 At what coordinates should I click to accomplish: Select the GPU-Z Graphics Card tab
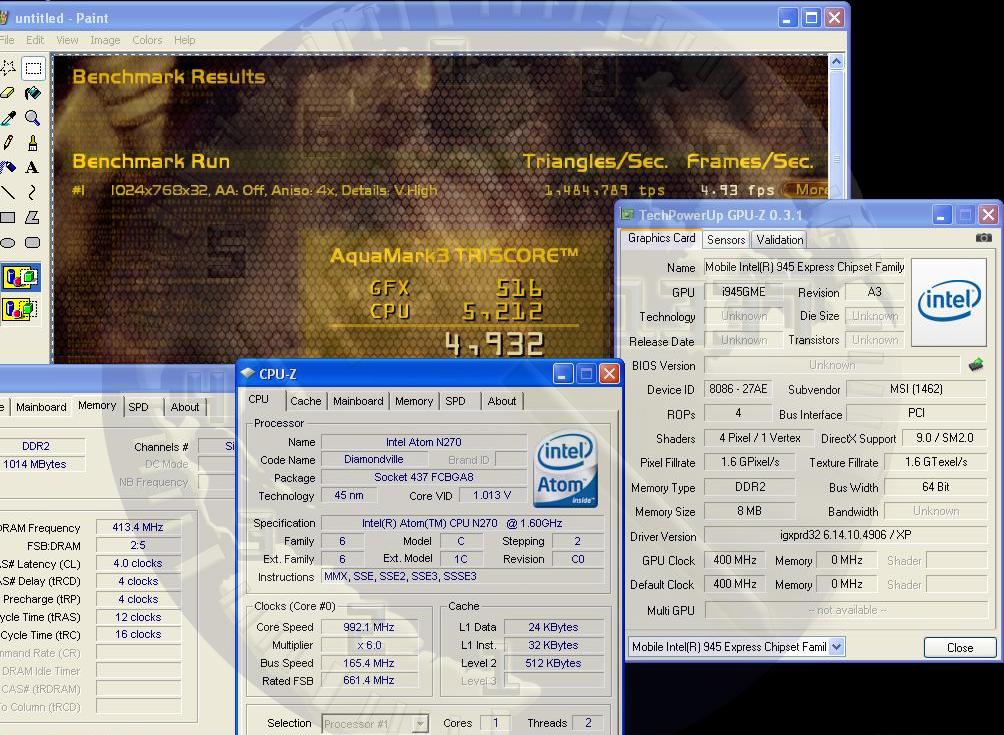[661, 238]
